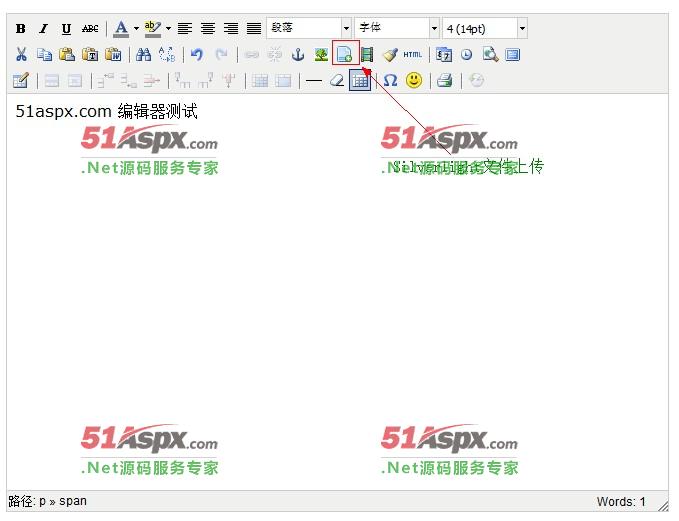Delete table column icon

[229, 81]
